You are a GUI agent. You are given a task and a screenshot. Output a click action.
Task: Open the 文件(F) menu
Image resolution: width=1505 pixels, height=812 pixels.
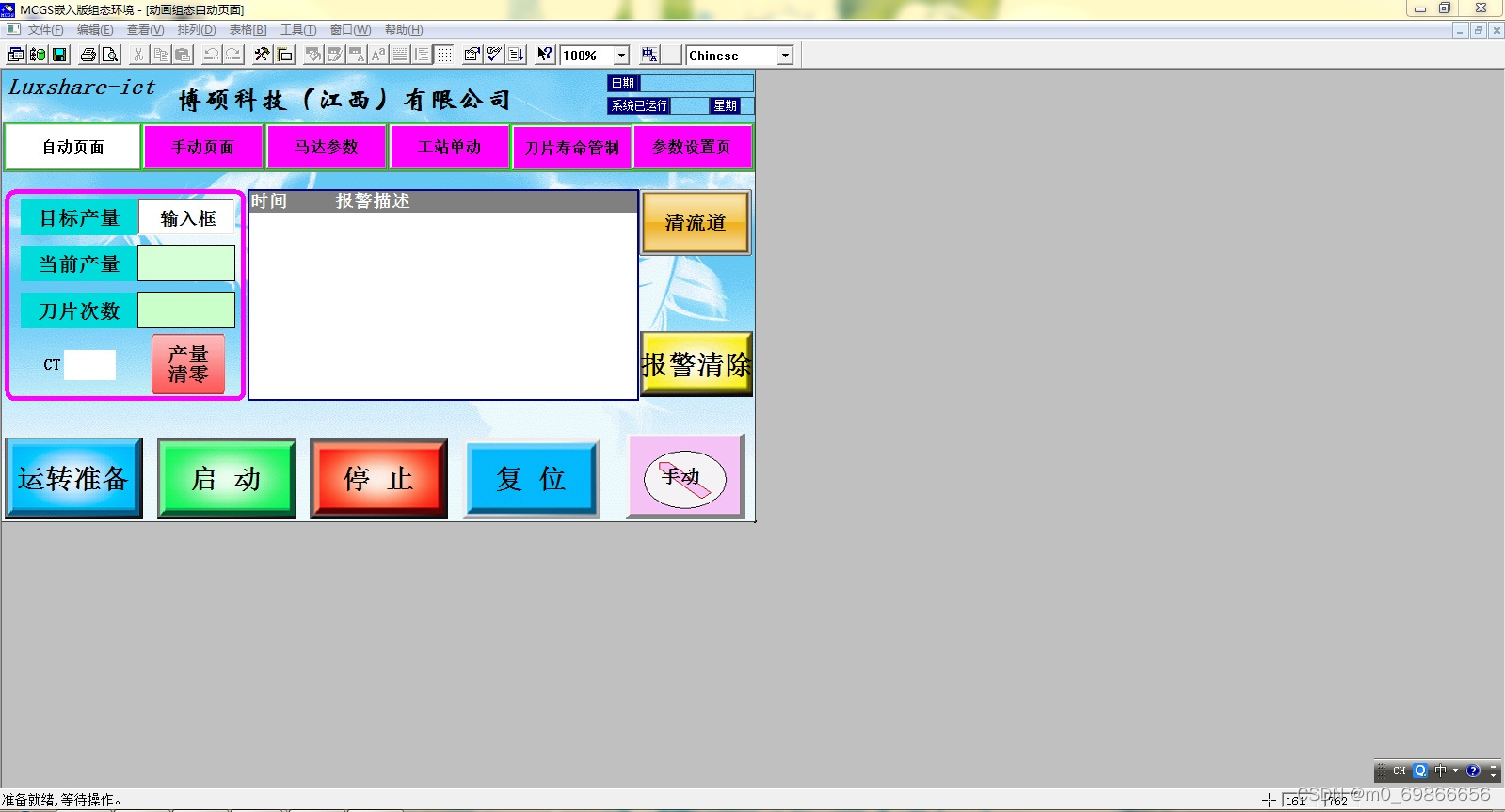(x=45, y=30)
